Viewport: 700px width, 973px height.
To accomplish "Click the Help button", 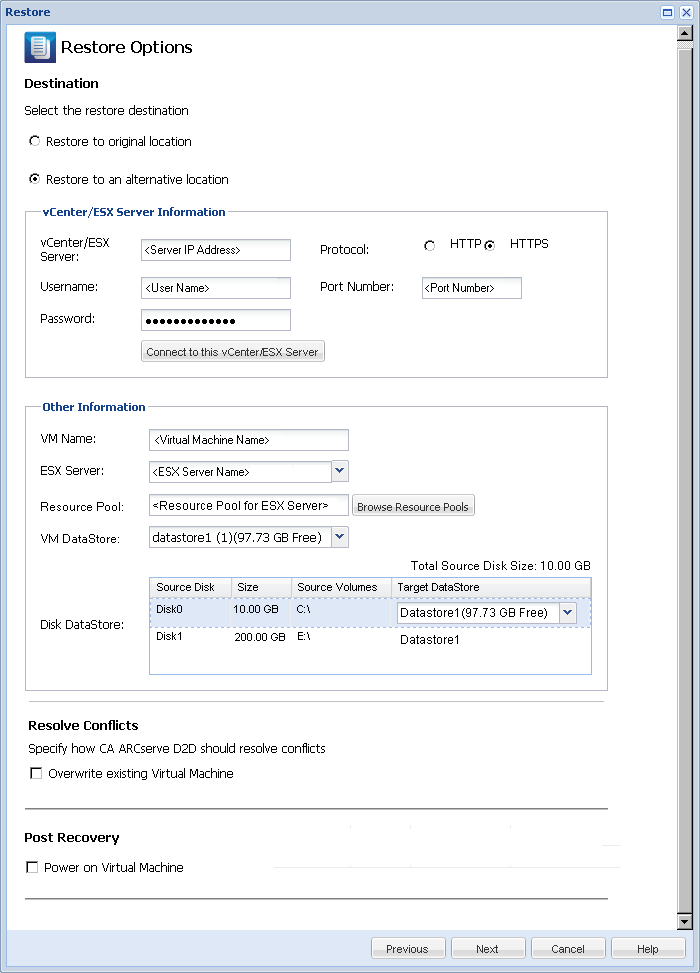I will tap(648, 948).
